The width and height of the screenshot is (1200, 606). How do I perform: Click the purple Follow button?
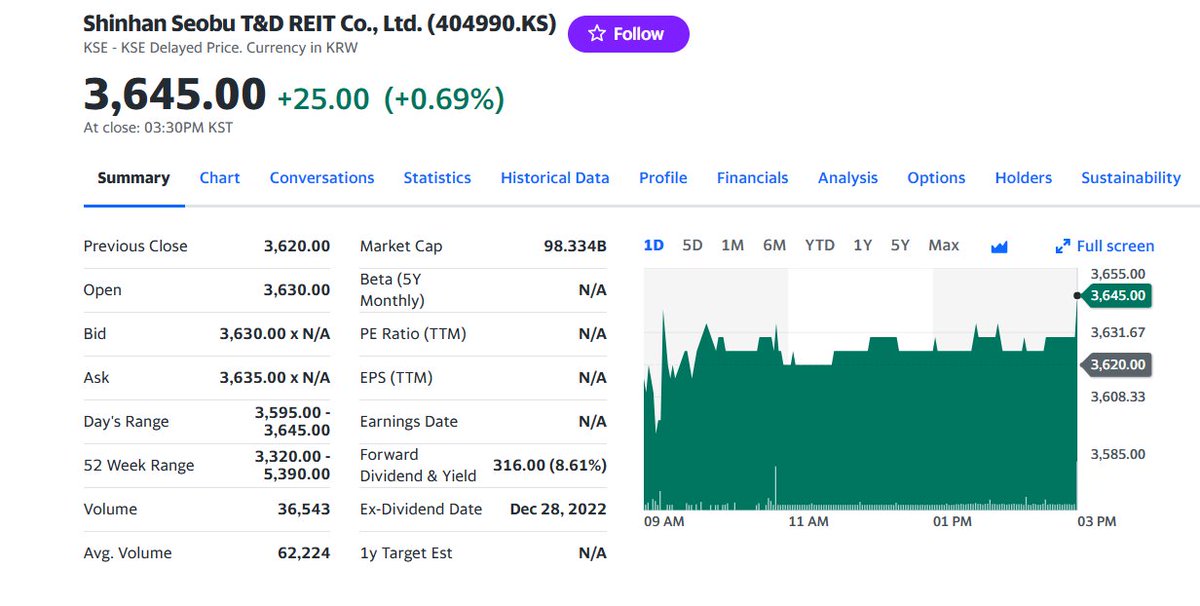[x=628, y=34]
